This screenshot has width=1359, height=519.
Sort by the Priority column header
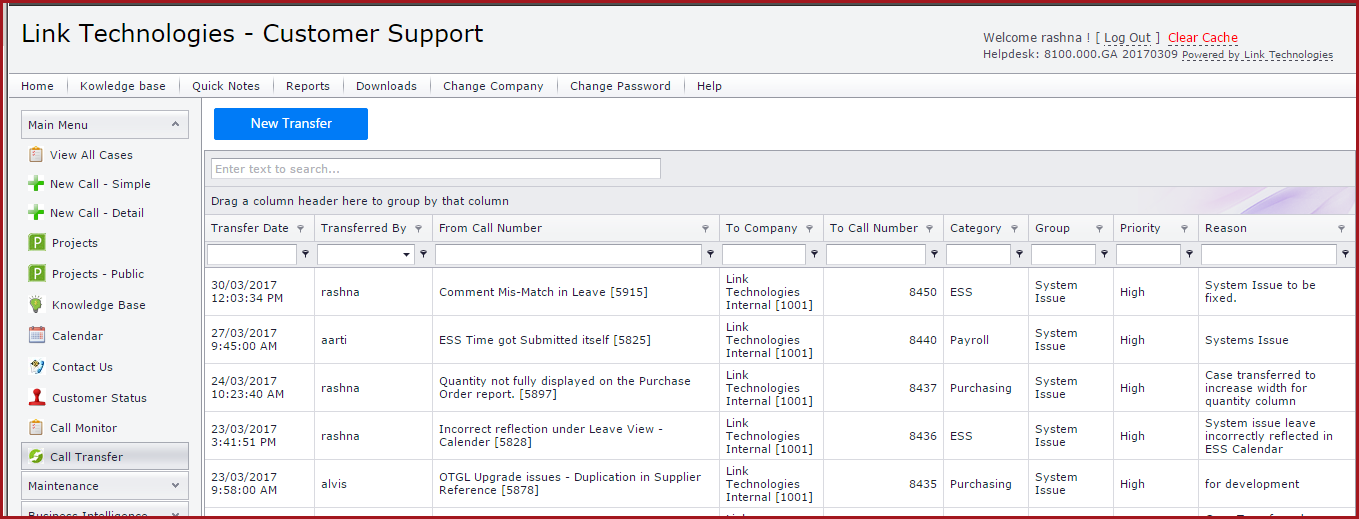click(x=1140, y=228)
